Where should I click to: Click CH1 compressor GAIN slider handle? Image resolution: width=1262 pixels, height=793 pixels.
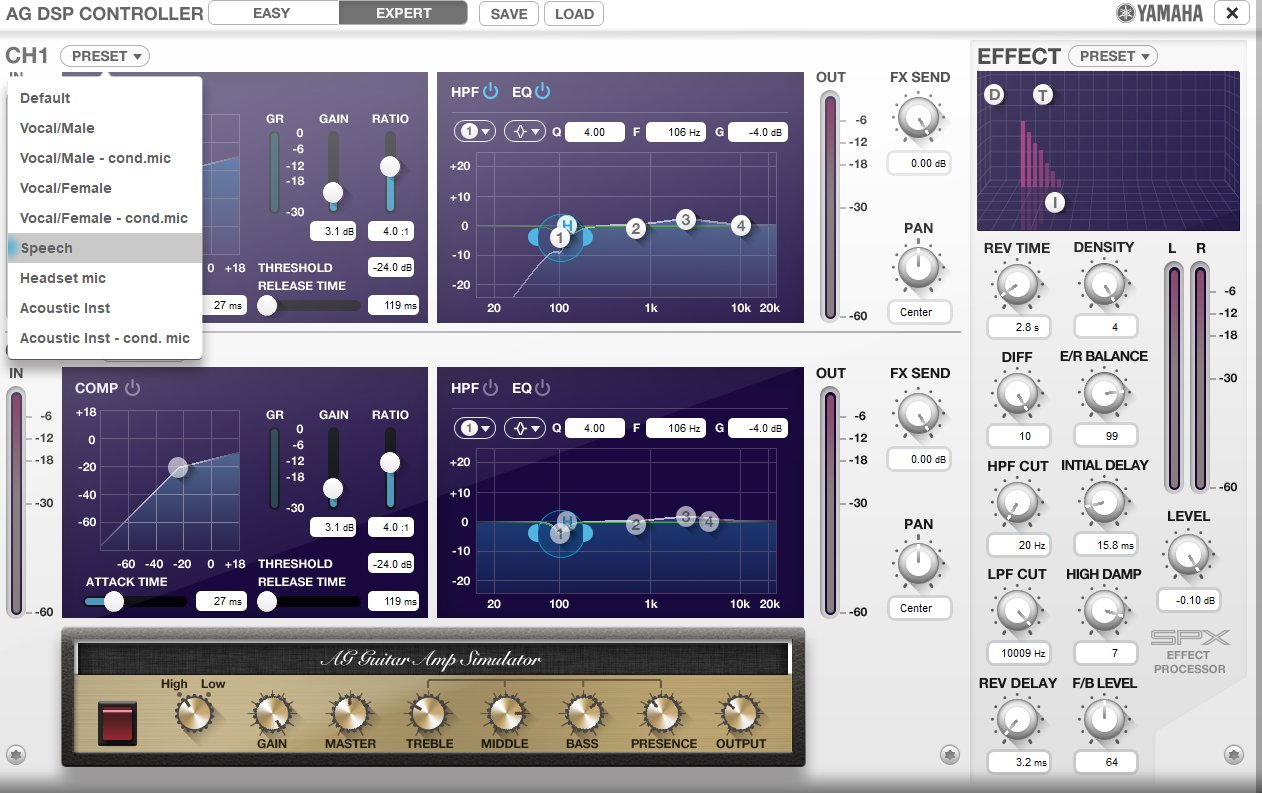[333, 192]
